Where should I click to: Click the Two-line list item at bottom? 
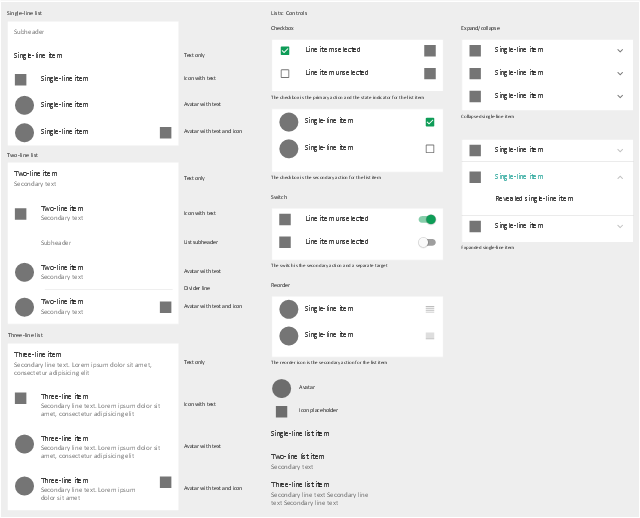(297, 457)
